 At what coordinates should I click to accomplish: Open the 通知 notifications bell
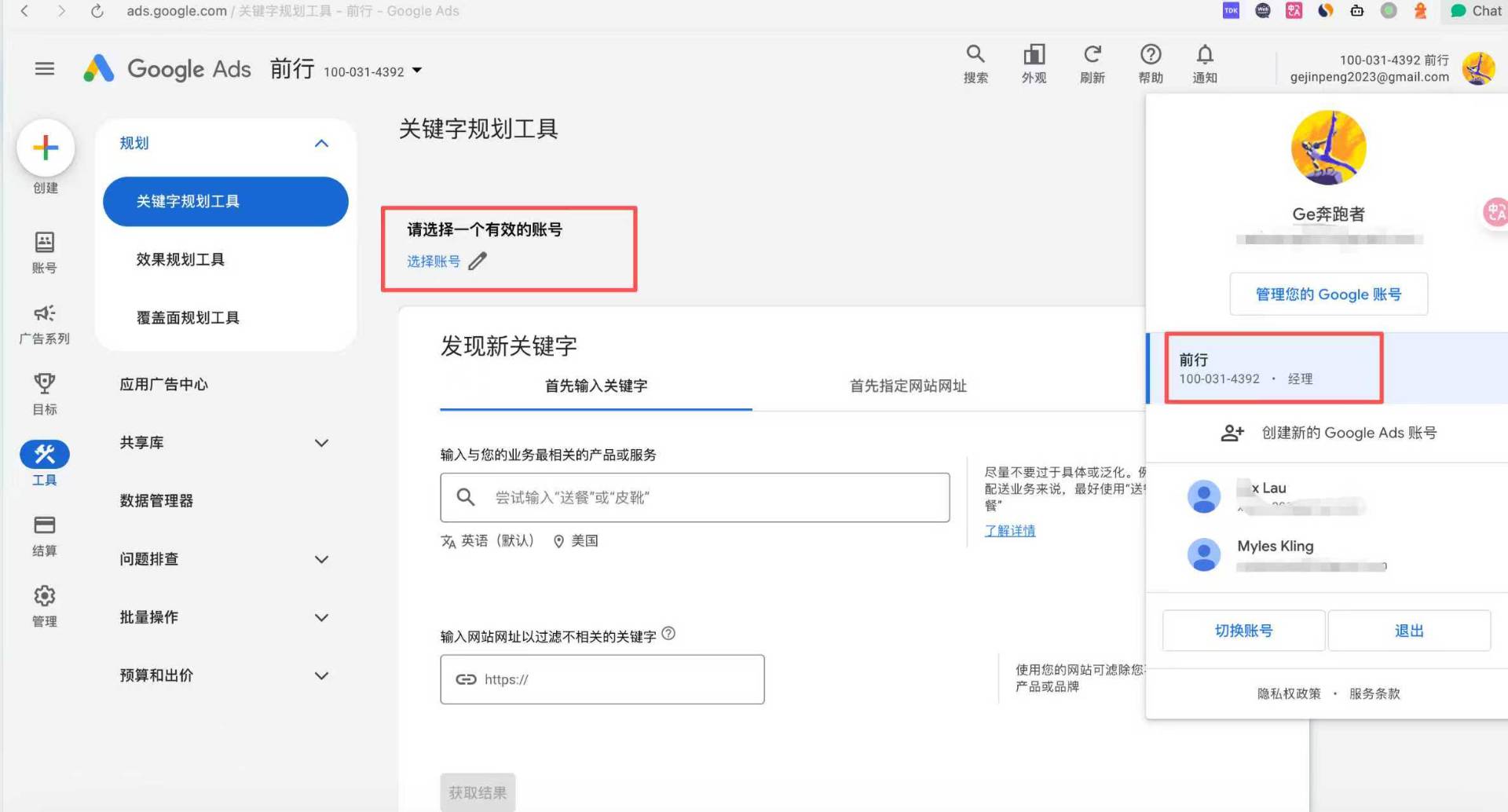click(x=1205, y=54)
